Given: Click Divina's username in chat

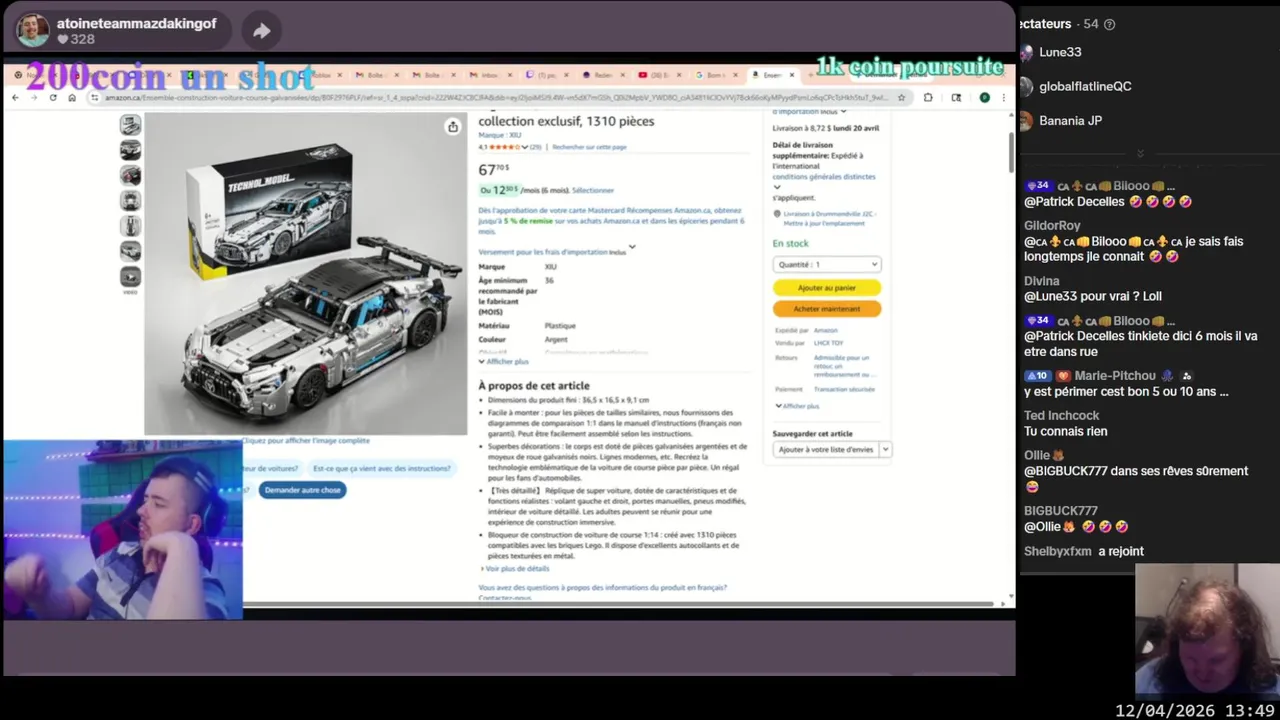Looking at the screenshot, I should pos(1041,281).
